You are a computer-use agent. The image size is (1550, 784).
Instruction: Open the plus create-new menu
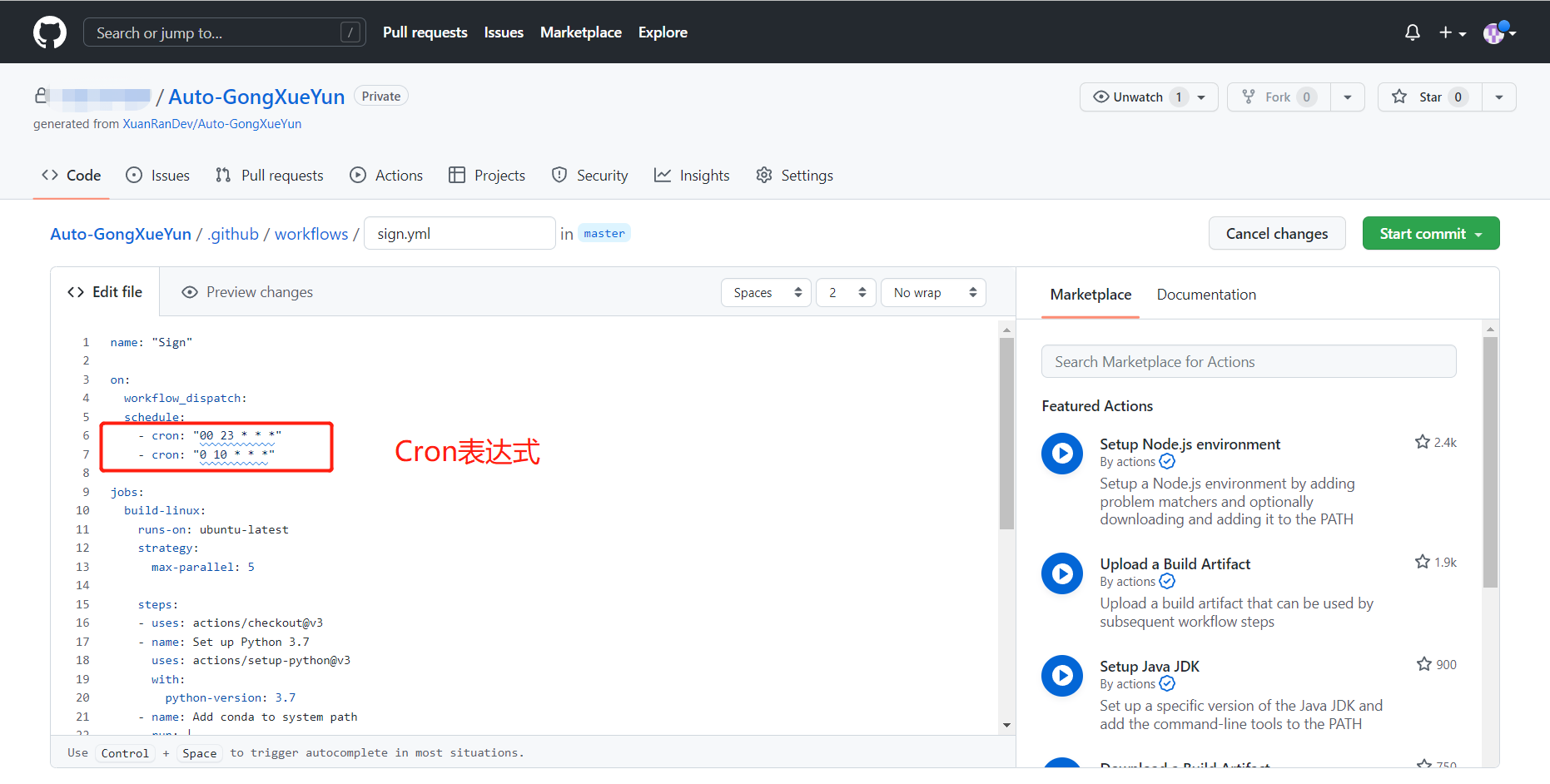point(1453,32)
